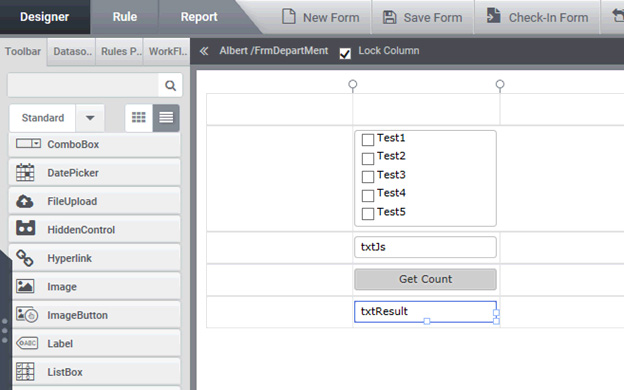Select the ComboBox control icon
The height and width of the screenshot is (390, 624).
click(28, 144)
